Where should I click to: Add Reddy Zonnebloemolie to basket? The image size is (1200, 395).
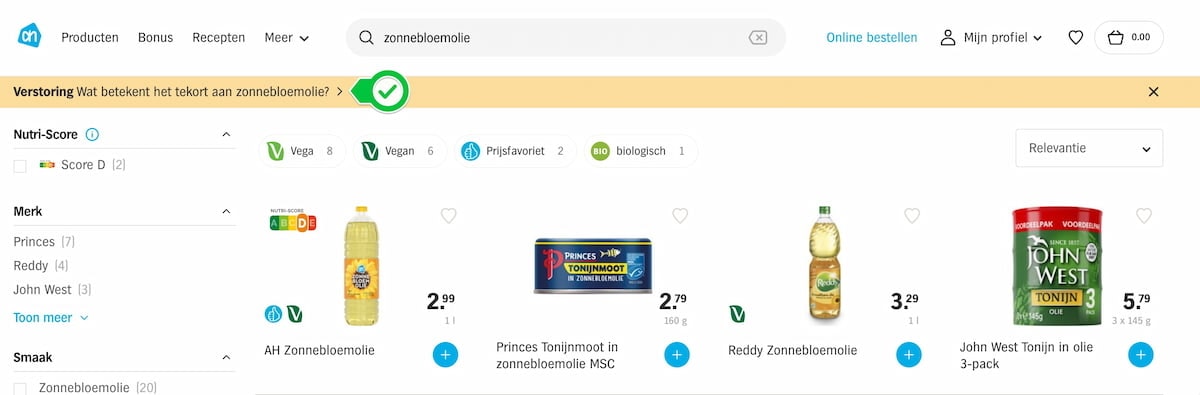[x=909, y=354]
